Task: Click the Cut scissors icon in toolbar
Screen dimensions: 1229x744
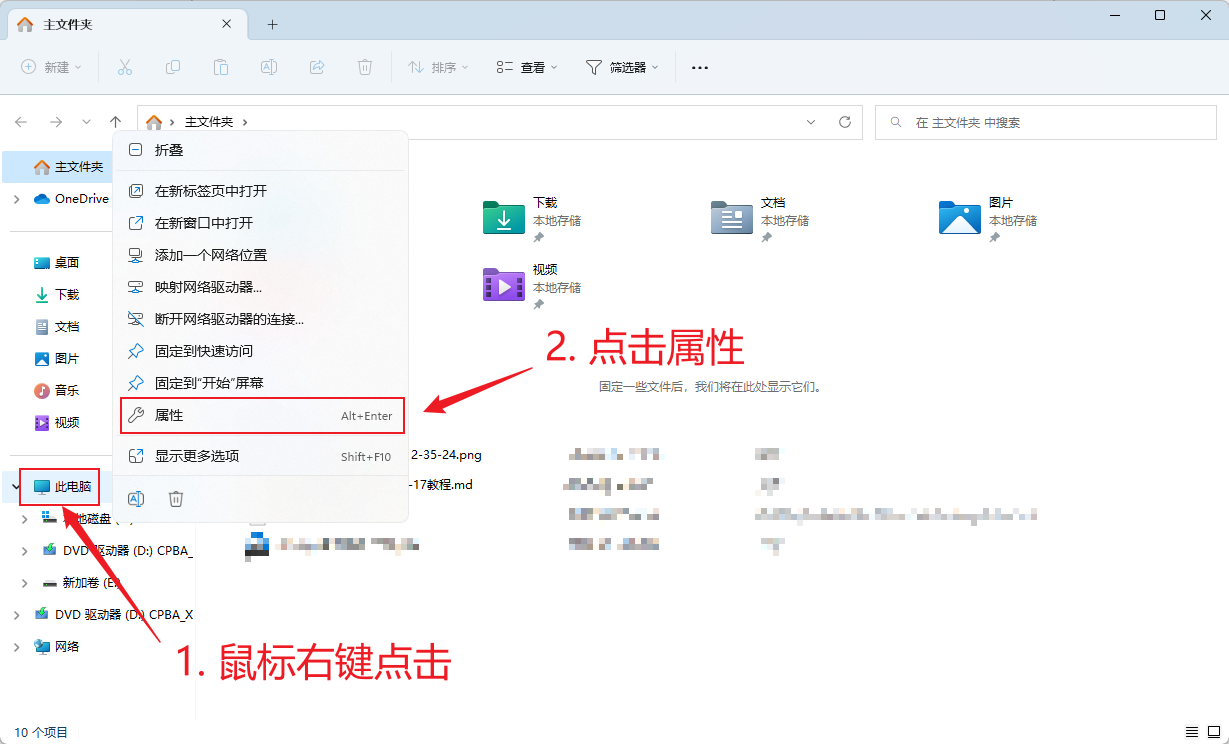Action: [125, 67]
